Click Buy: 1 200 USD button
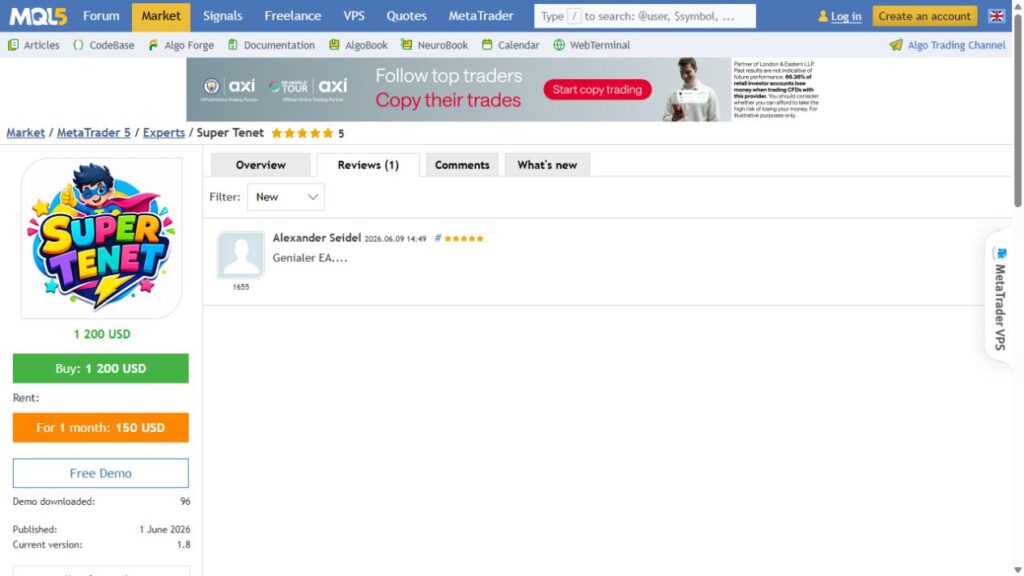The image size is (1024, 576). click(101, 368)
